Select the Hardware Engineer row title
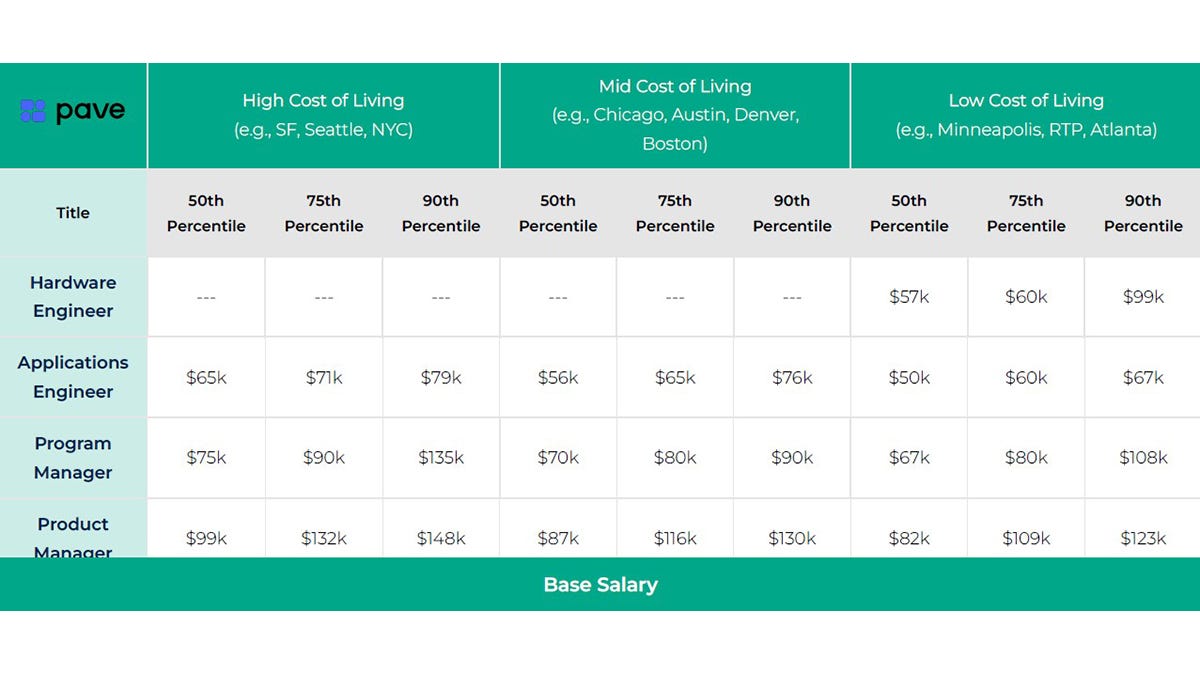This screenshot has width=1200, height=675. pos(73,297)
